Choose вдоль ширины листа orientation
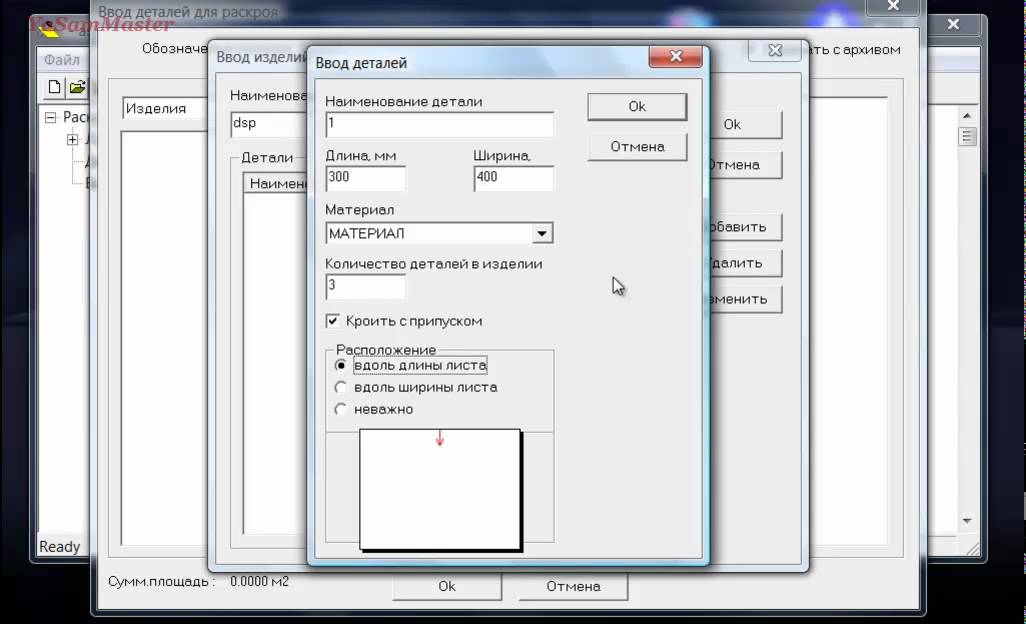The height and width of the screenshot is (624, 1026). [341, 387]
